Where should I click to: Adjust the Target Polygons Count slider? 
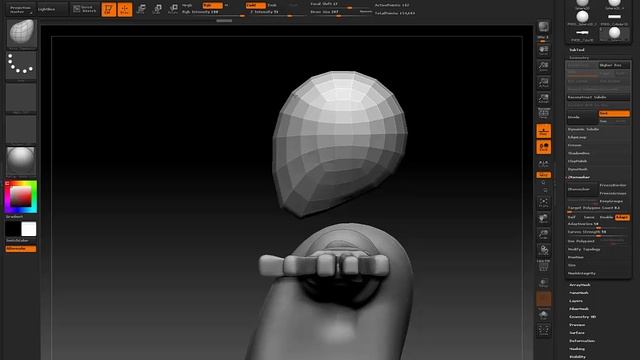[x=598, y=209]
